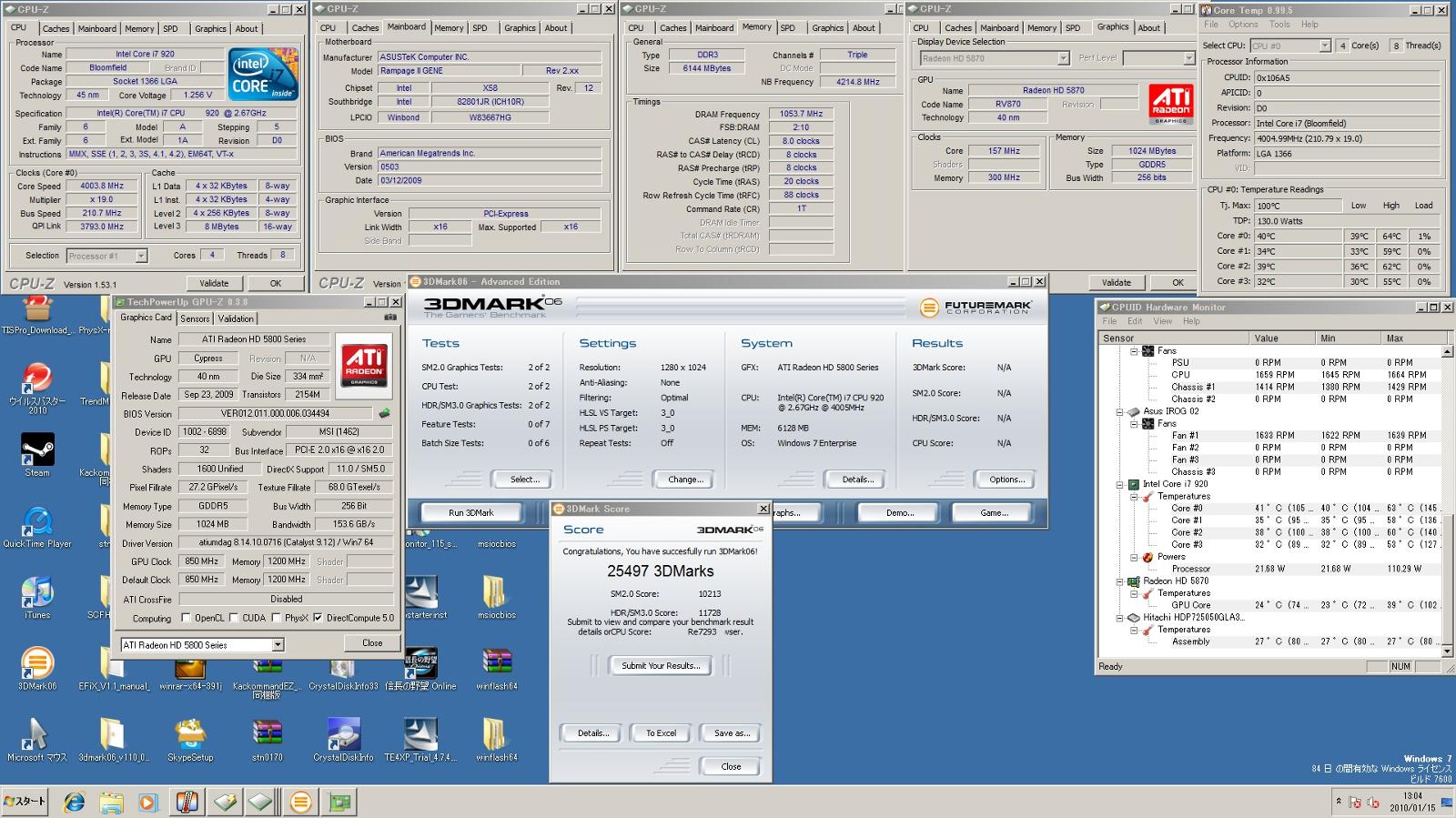Click the GPU-Z screenshot camera icon
This screenshot has width=1456, height=818.
click(390, 318)
